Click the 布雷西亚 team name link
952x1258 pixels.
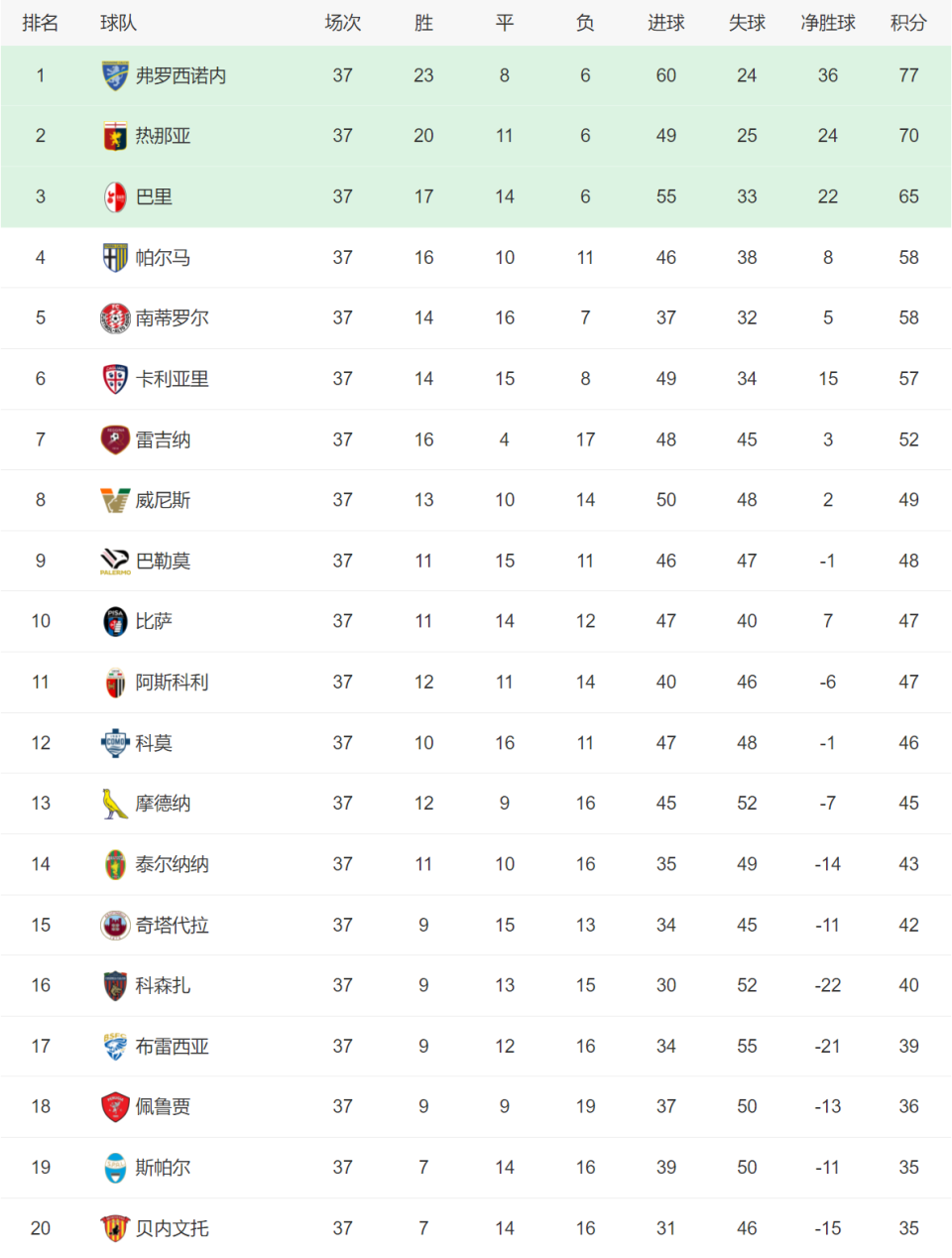(173, 1047)
